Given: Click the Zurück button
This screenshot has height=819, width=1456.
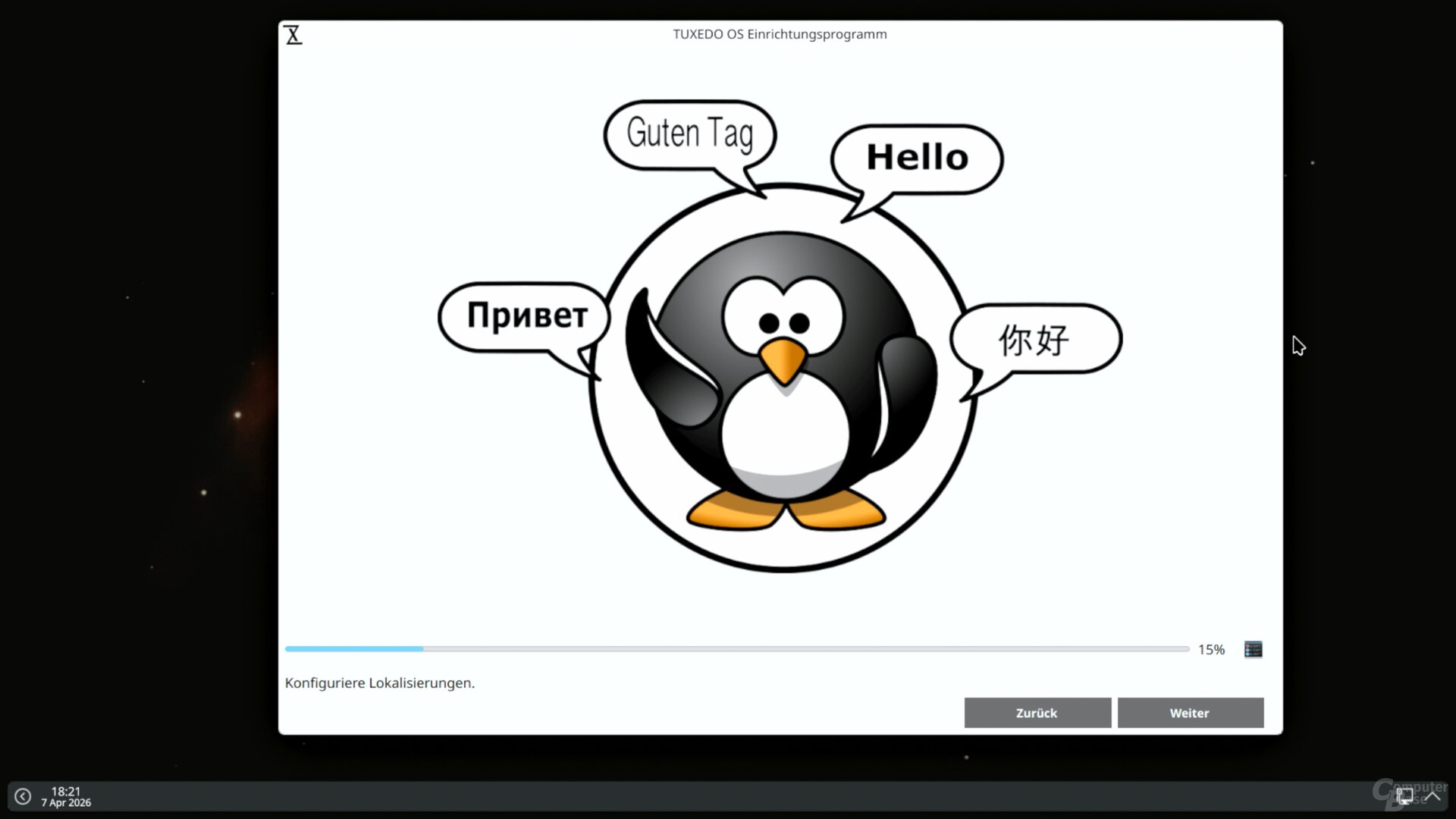Looking at the screenshot, I should 1037,713.
